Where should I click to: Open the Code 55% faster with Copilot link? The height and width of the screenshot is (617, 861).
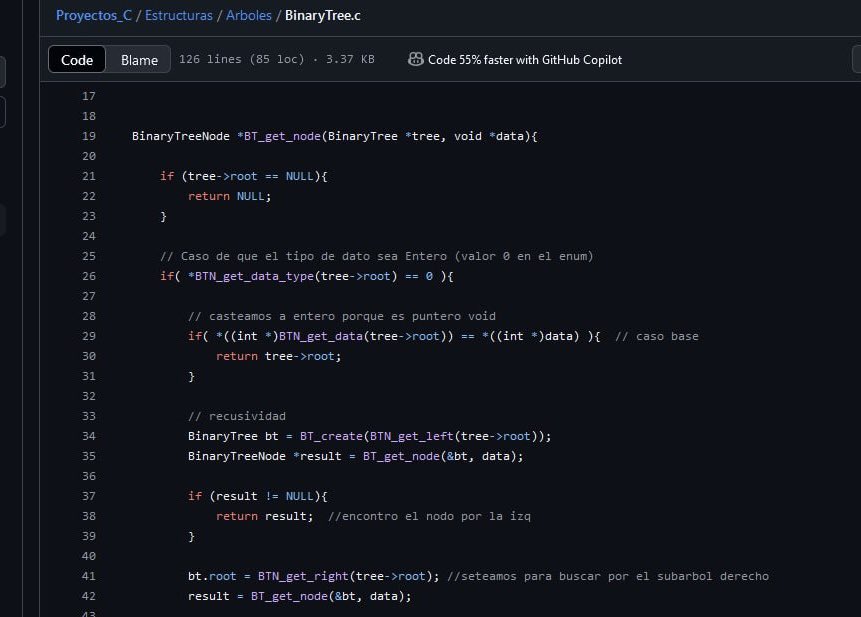point(524,59)
